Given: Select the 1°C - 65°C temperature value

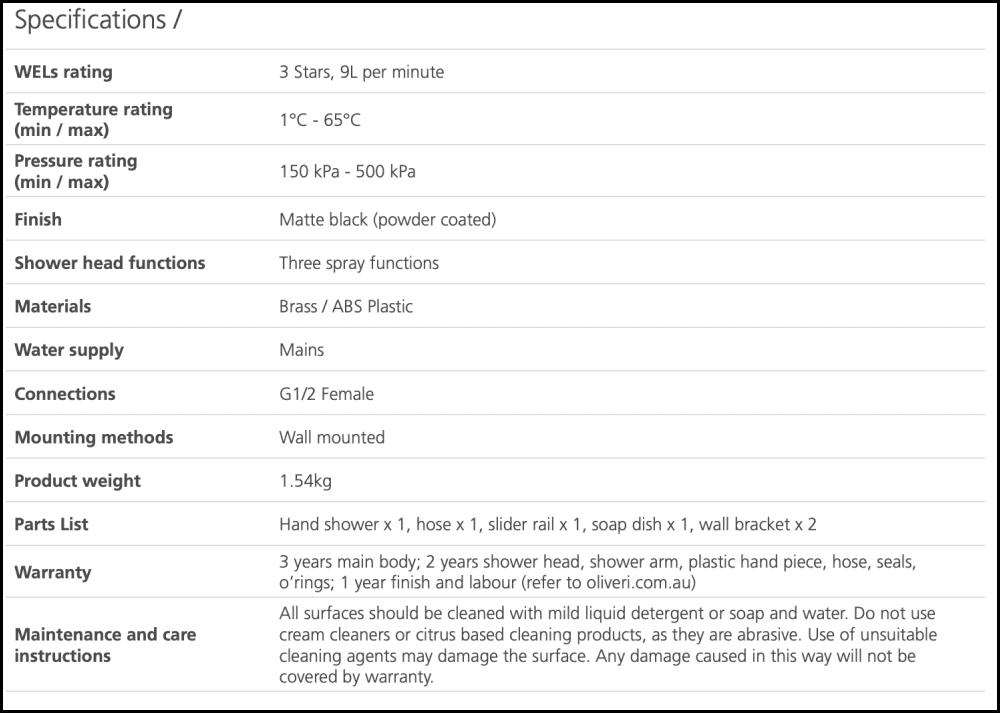Looking at the screenshot, I should 320,120.
